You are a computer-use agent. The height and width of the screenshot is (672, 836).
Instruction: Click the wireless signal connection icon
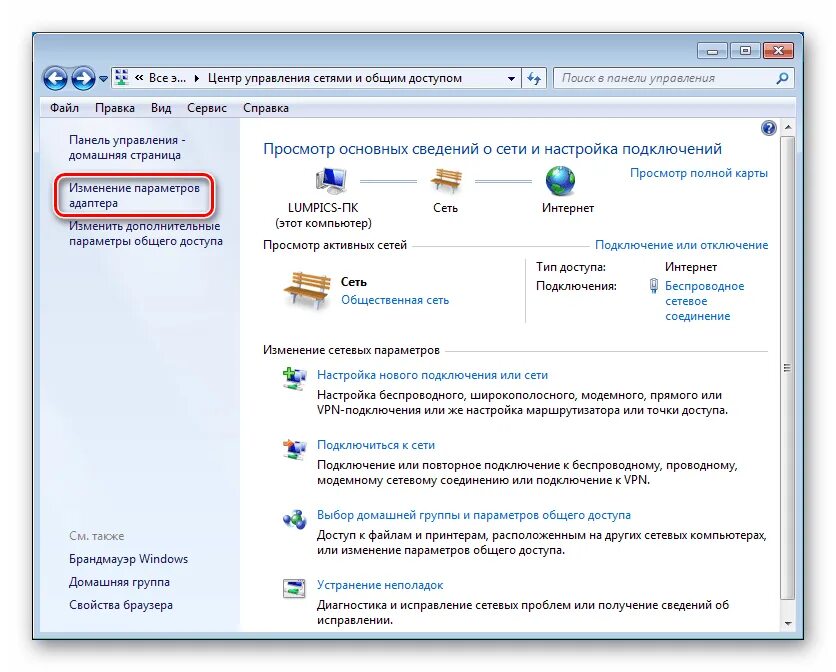654,286
